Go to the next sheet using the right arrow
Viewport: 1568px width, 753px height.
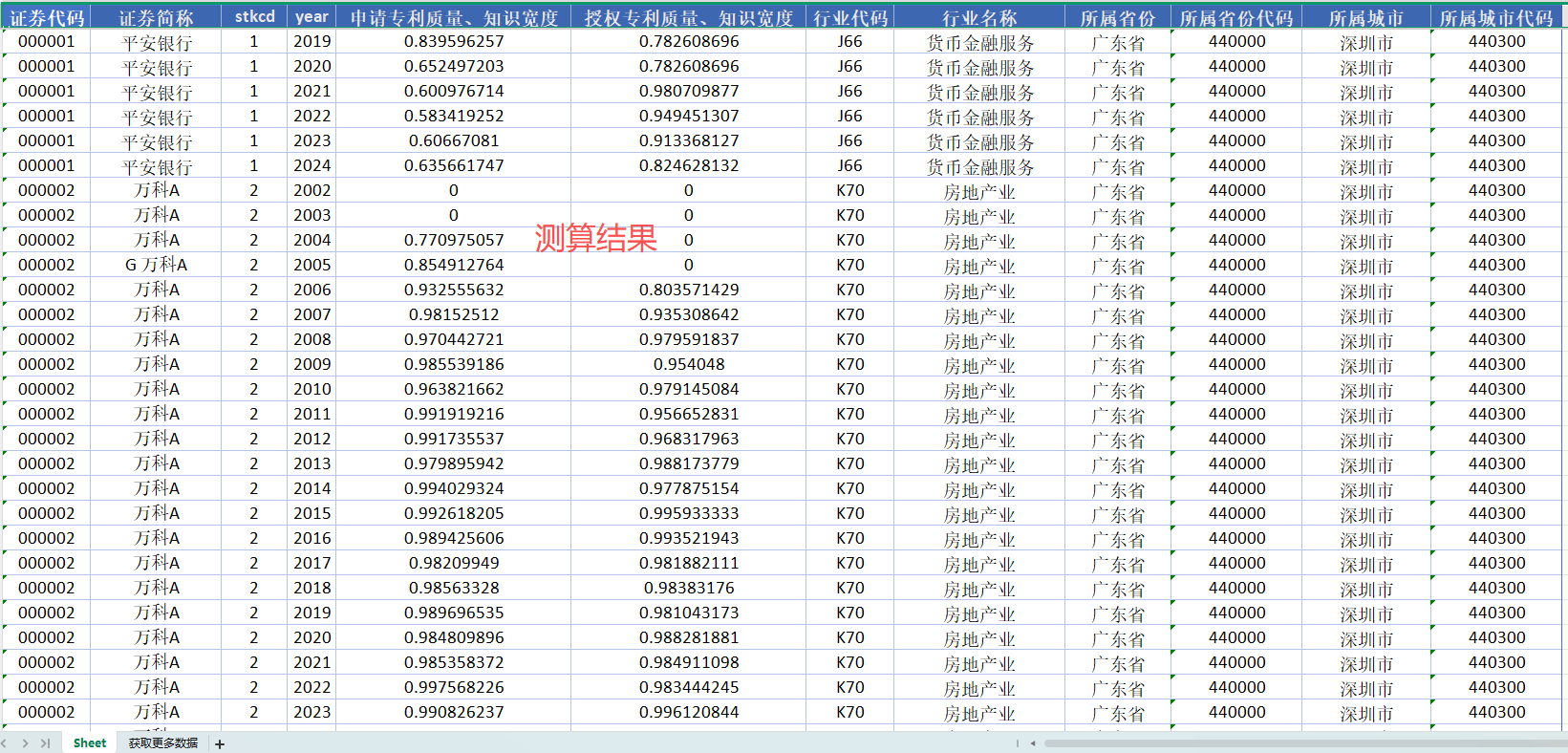25,743
